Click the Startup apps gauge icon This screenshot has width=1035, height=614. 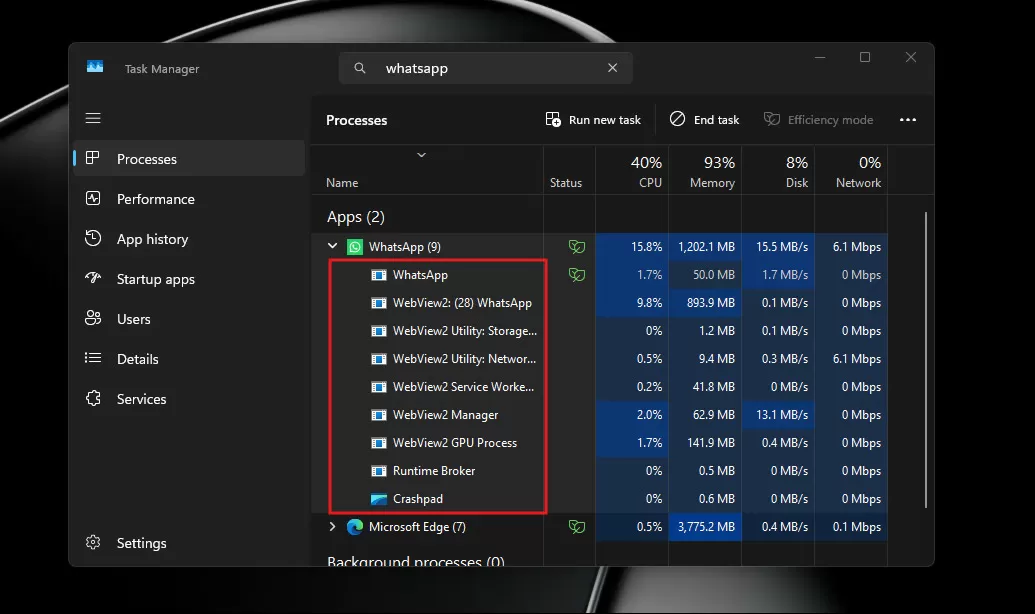click(x=93, y=278)
